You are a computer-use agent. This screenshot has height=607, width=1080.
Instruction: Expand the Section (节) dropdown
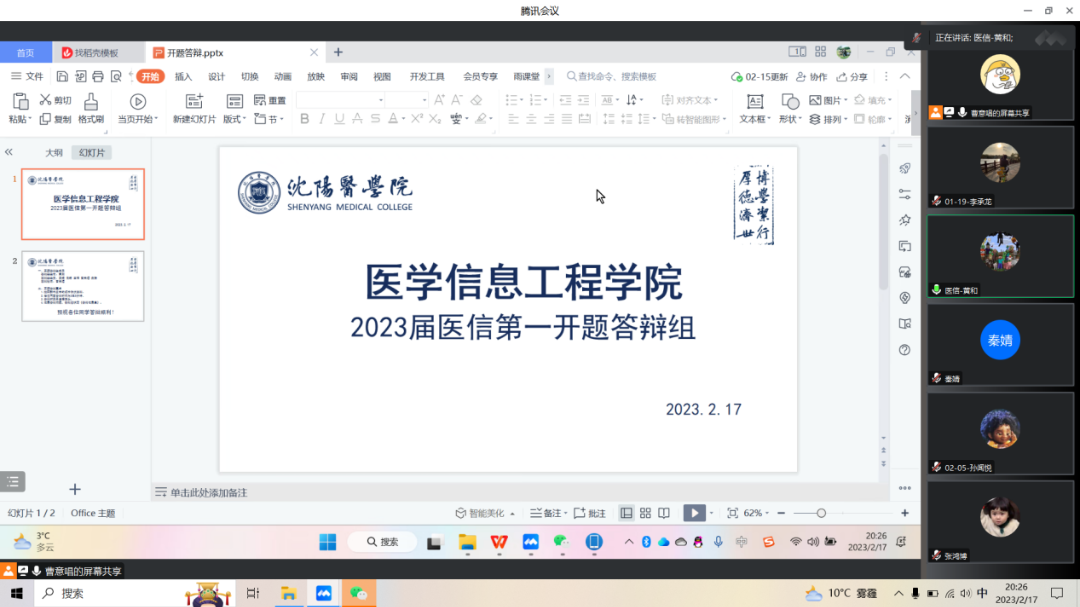(267, 119)
